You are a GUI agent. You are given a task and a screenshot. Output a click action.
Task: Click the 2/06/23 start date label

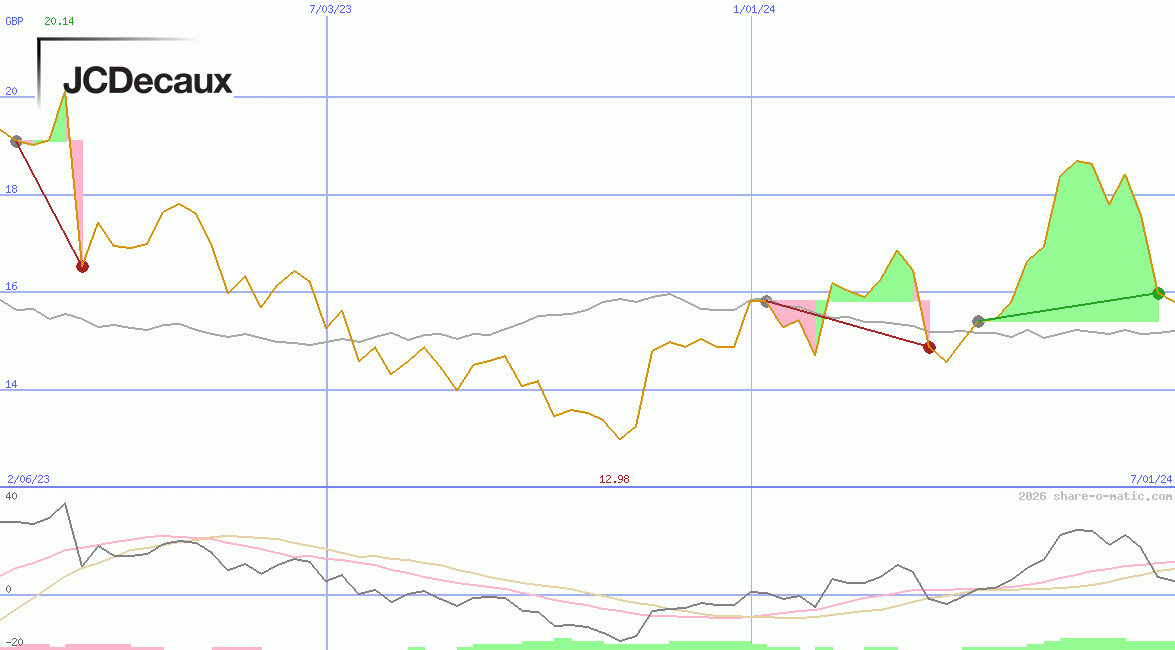28,480
